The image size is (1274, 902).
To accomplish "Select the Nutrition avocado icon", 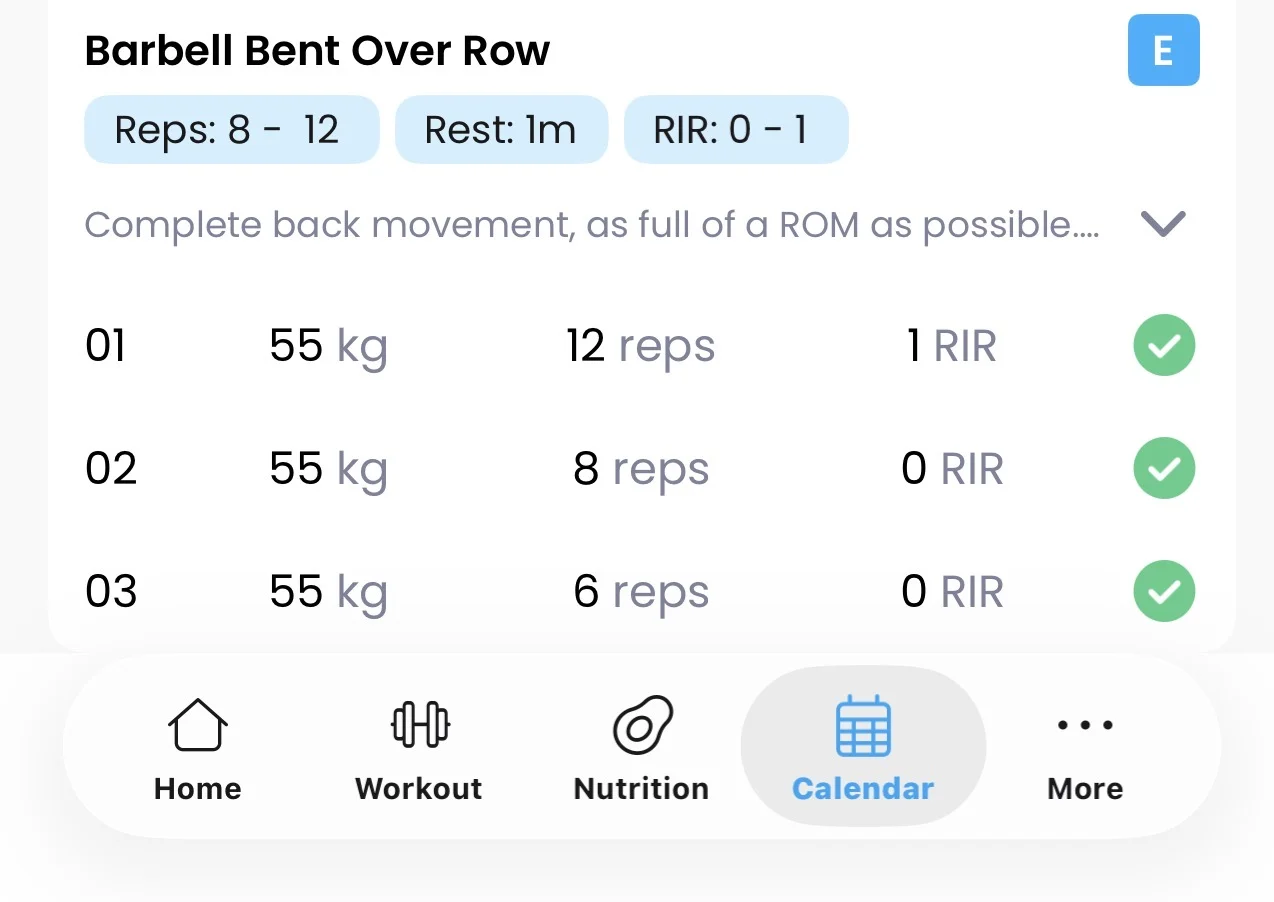I will [x=641, y=725].
